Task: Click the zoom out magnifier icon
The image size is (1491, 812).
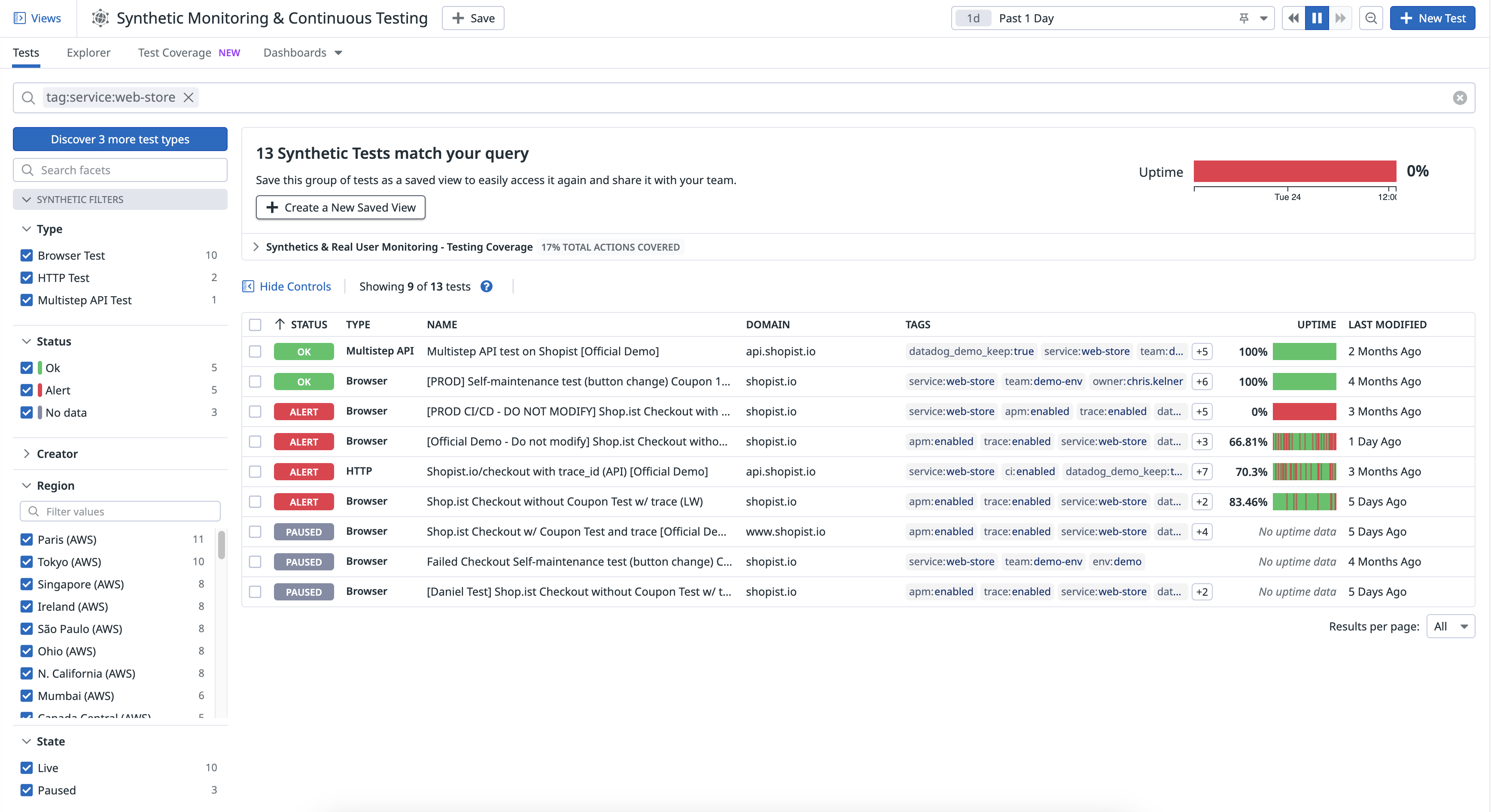Action: tap(1371, 18)
